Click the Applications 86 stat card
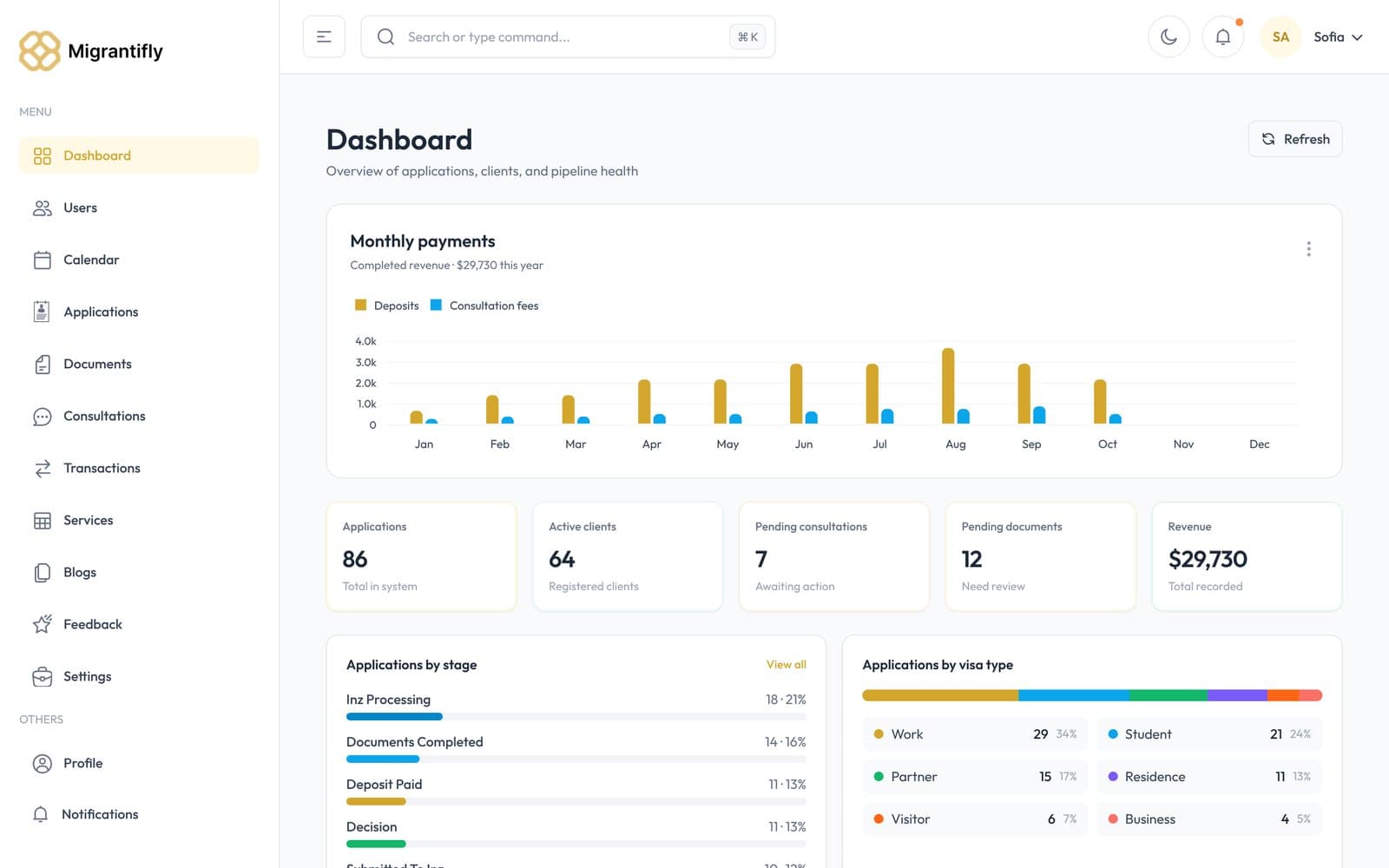Viewport: 1389px width, 868px height. pyautogui.click(x=421, y=556)
